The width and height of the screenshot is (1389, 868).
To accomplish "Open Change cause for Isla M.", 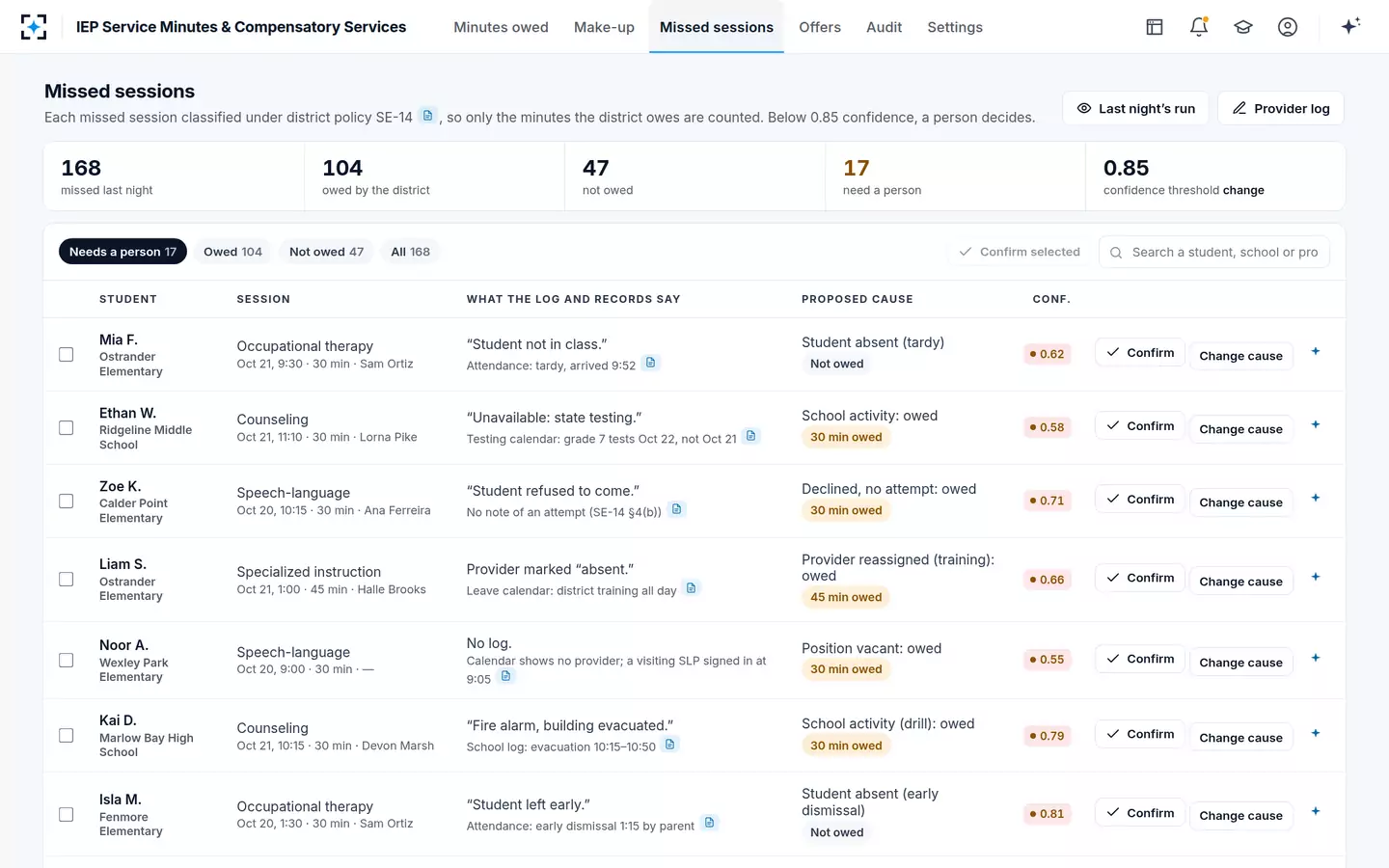I will tap(1240, 816).
